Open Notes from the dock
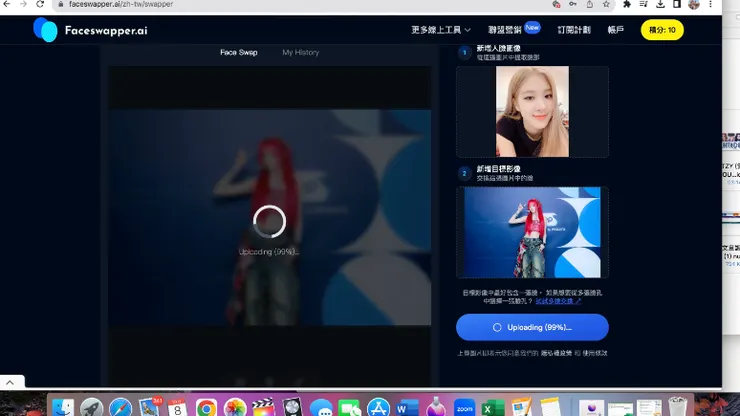 tap(550, 408)
